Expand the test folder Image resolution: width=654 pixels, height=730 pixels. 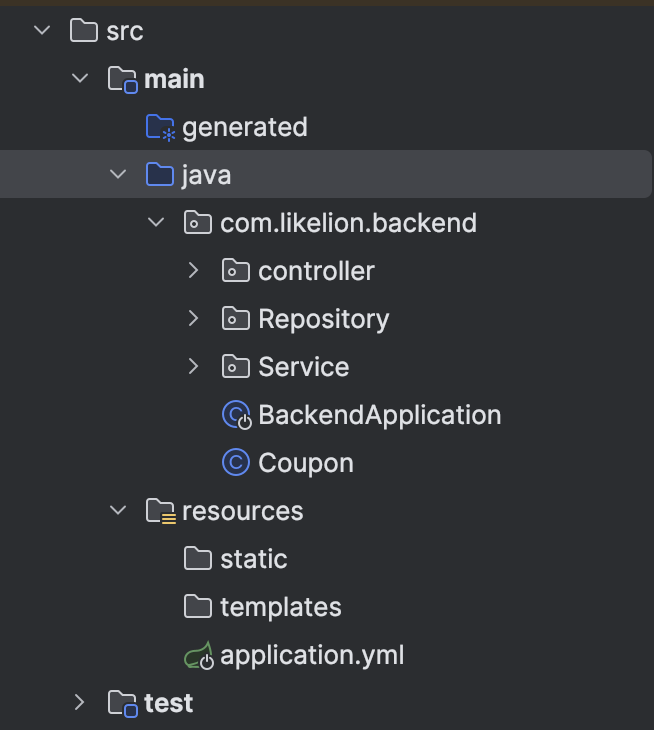pos(80,703)
